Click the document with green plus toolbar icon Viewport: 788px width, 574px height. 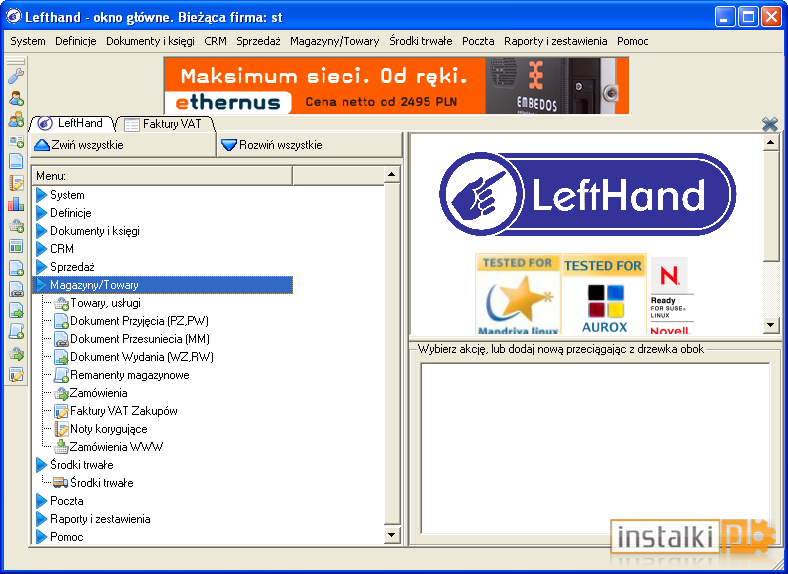[16, 268]
